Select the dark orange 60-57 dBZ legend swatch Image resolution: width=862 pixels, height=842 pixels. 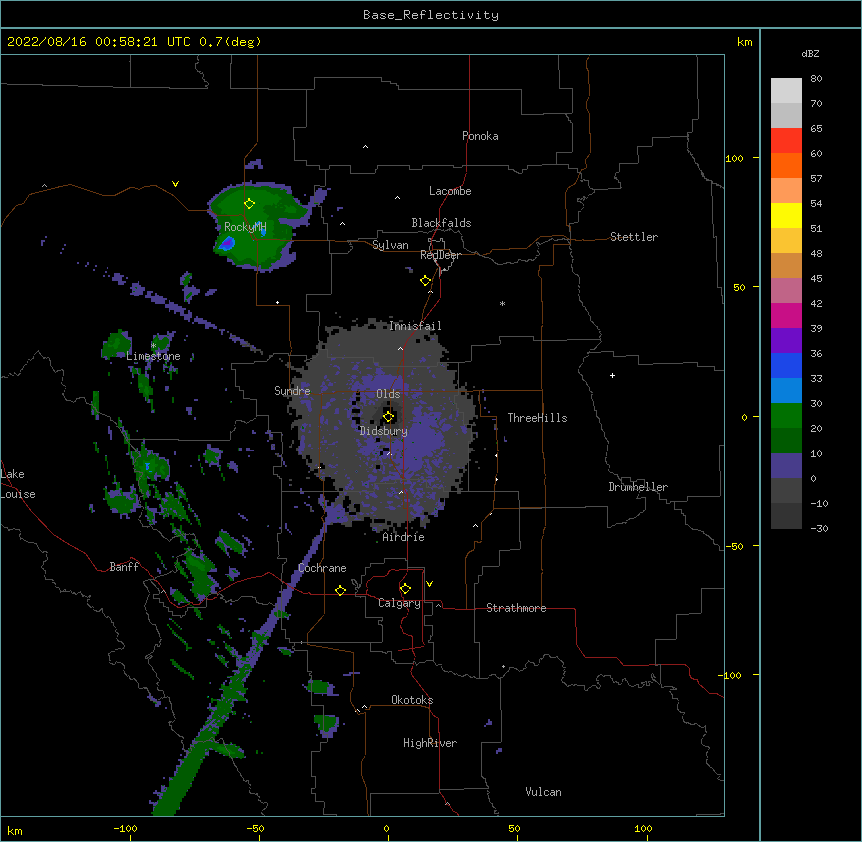pos(786,165)
